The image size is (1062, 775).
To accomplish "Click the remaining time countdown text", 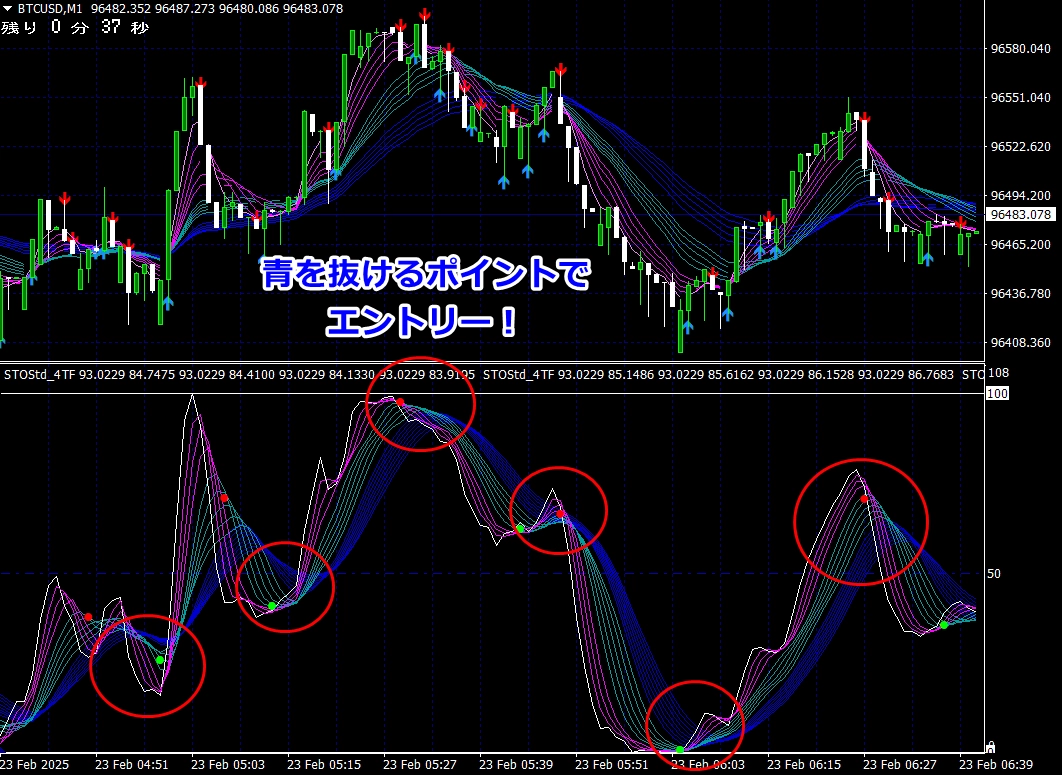I will tap(75, 28).
